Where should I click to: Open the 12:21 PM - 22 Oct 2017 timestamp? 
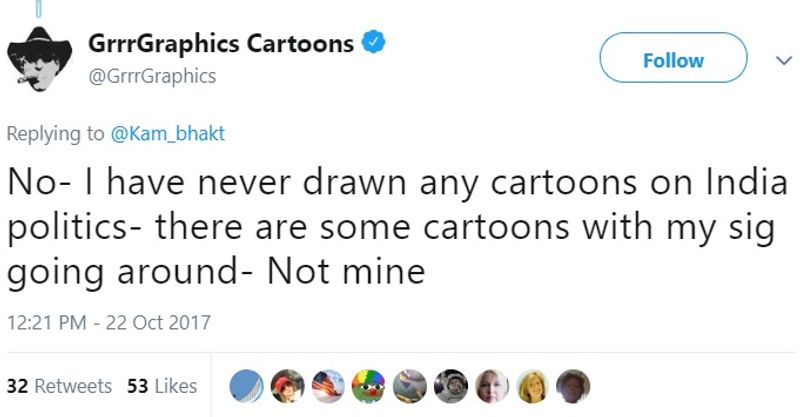[x=109, y=322]
